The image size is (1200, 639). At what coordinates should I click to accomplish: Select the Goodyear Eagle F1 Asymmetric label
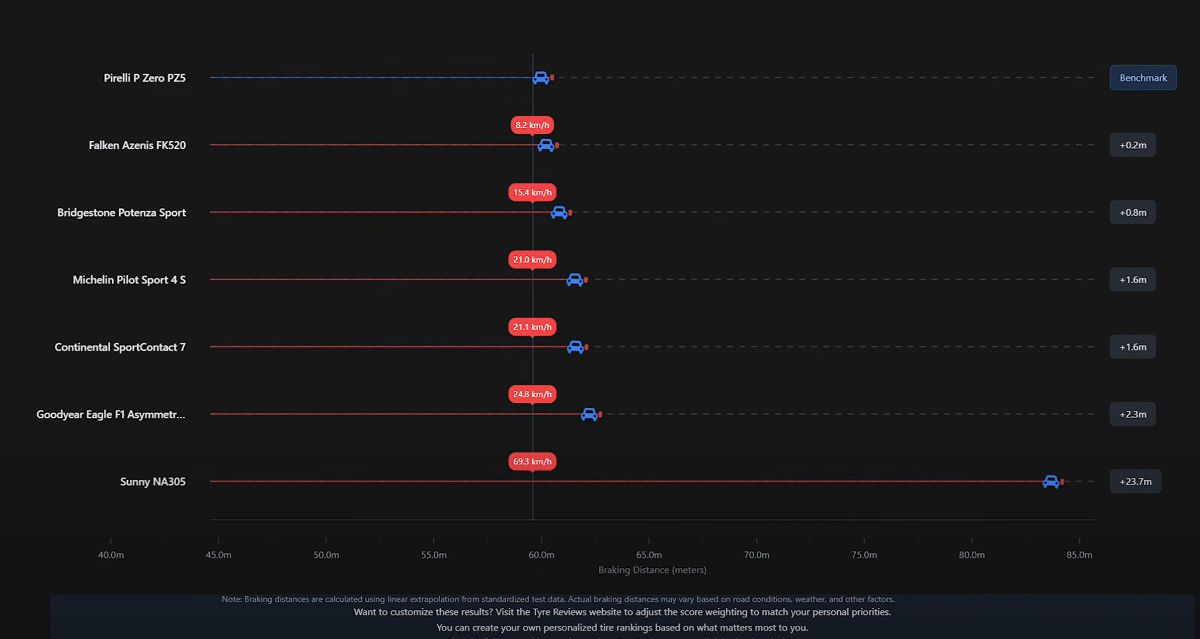(111, 414)
